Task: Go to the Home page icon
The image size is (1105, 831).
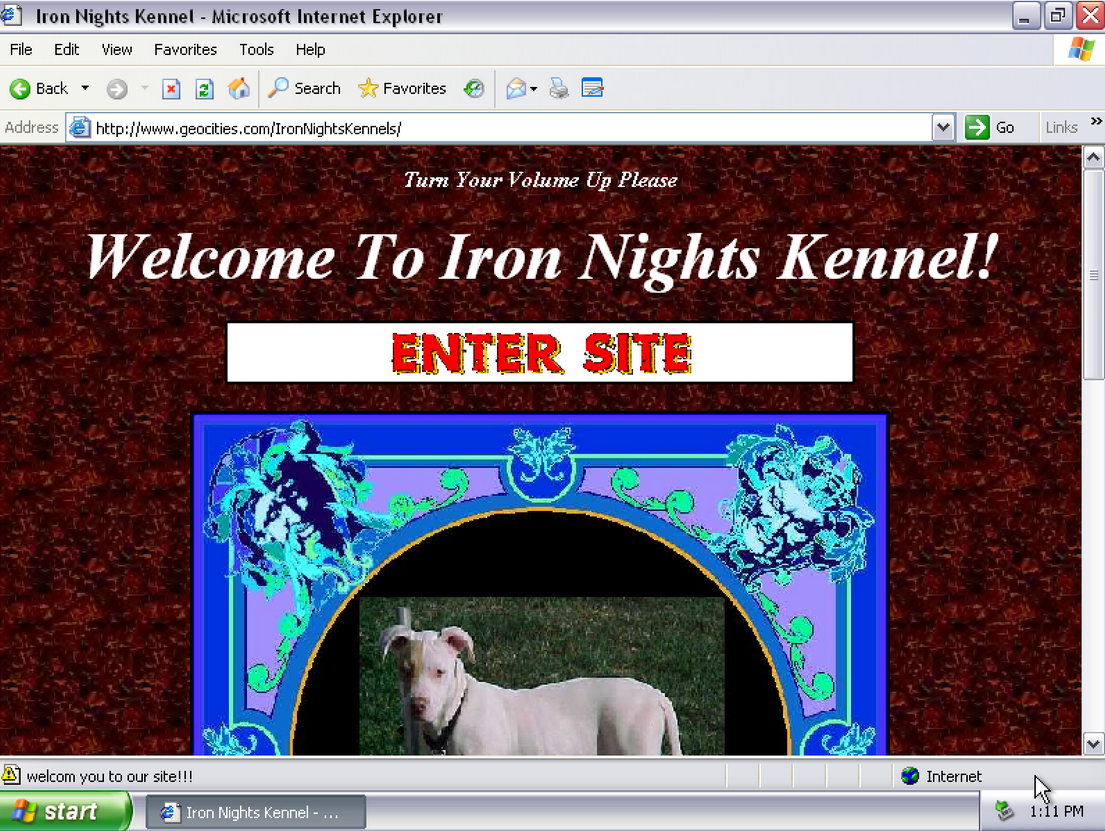Action: pyautogui.click(x=239, y=89)
